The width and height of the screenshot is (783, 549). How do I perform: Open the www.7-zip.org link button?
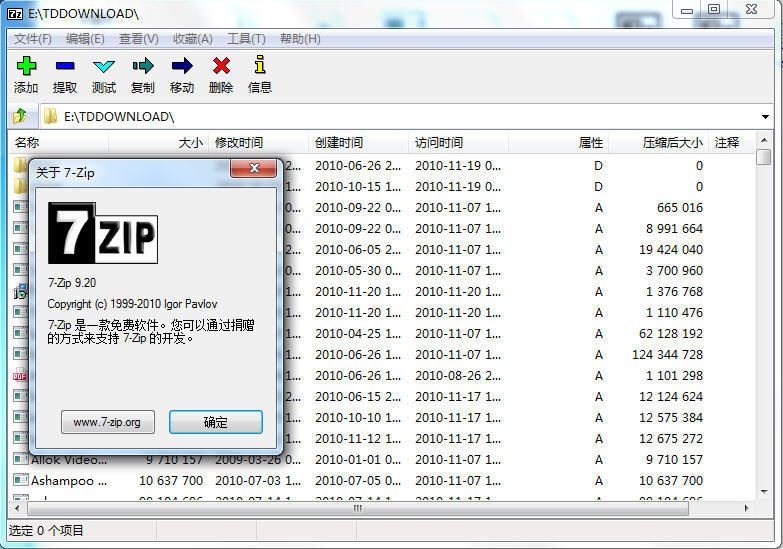click(108, 422)
